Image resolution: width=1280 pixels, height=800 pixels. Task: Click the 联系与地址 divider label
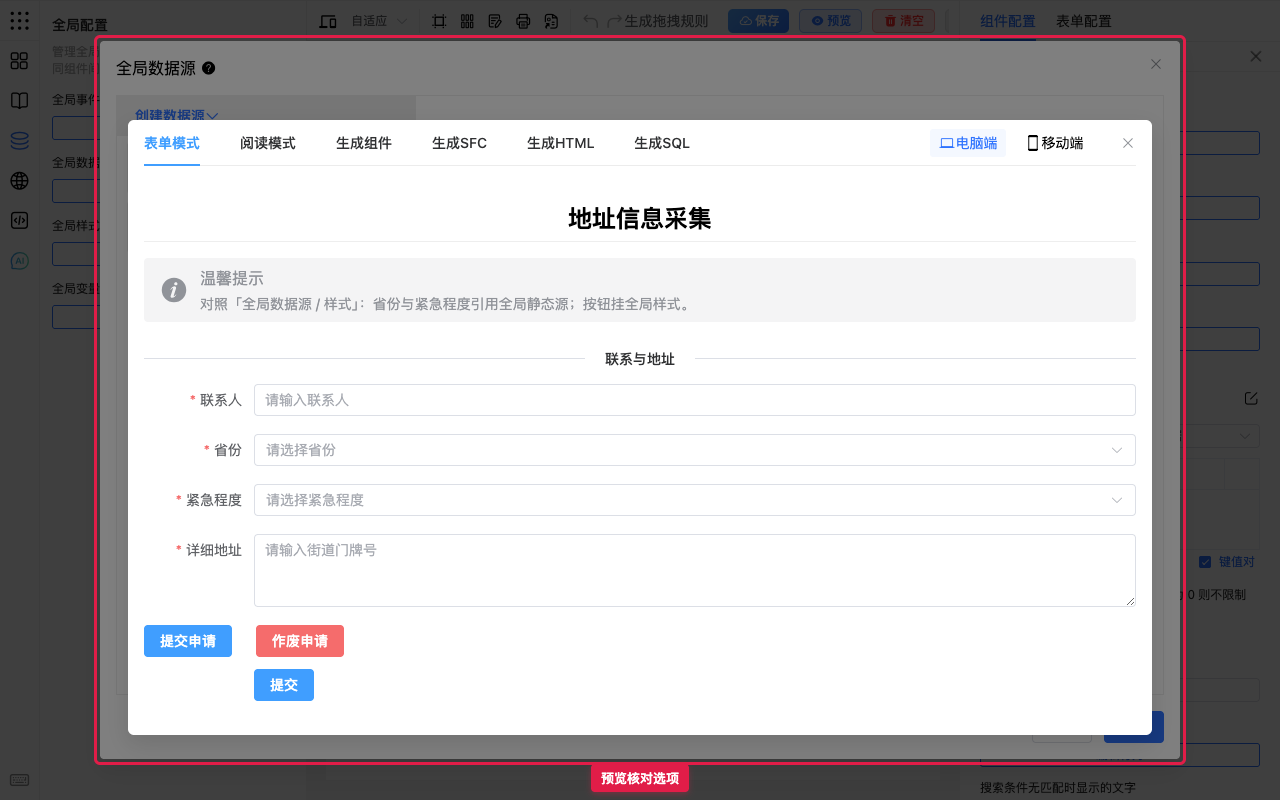tap(640, 359)
